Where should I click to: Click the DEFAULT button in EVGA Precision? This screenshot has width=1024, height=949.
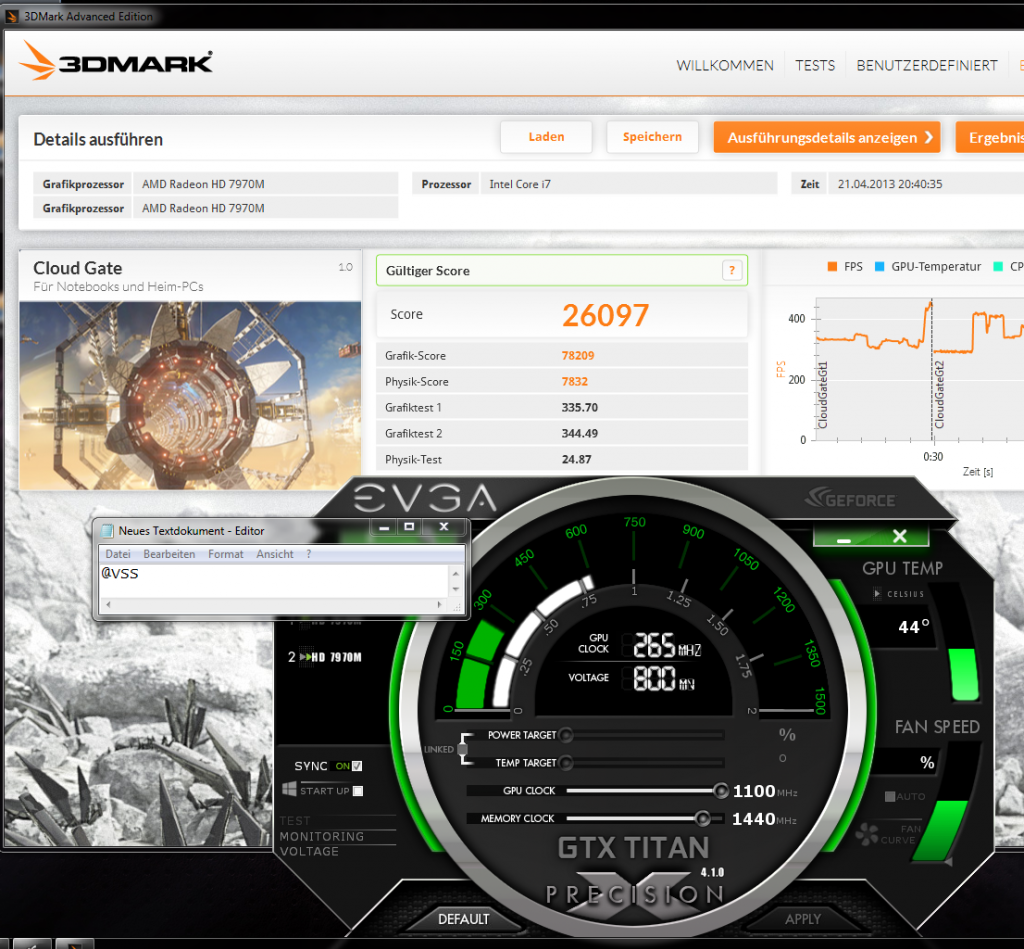(x=464, y=919)
